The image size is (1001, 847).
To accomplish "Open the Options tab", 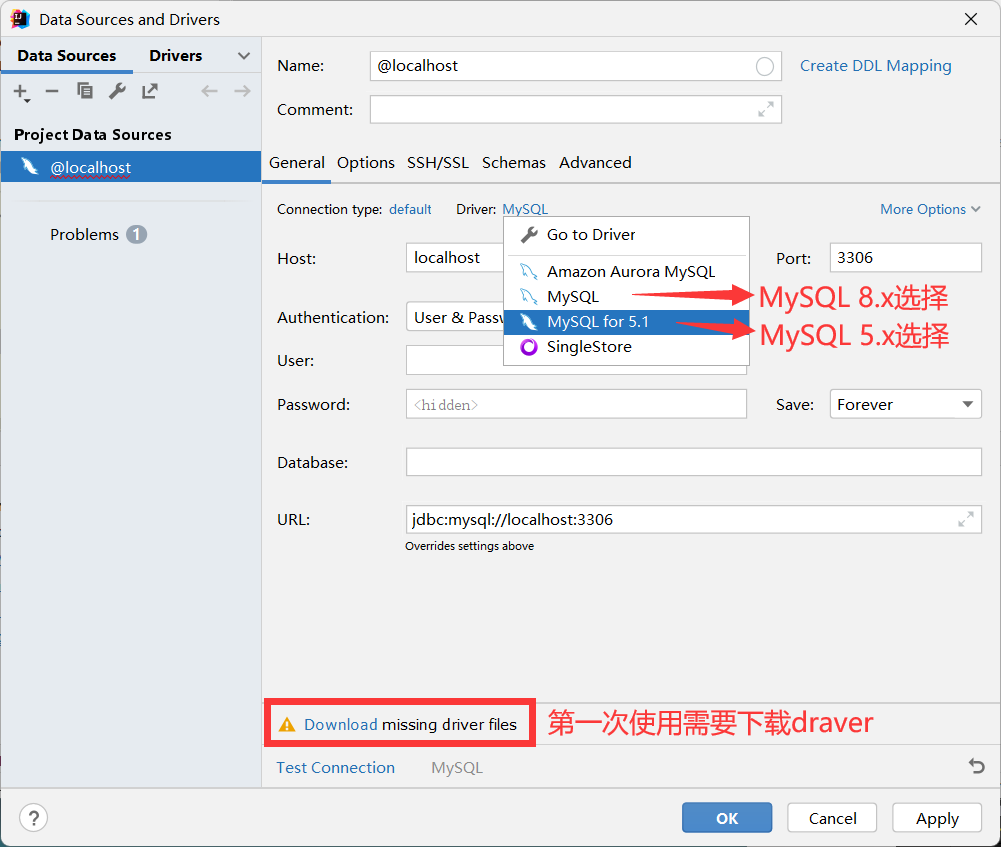I will click(366, 163).
